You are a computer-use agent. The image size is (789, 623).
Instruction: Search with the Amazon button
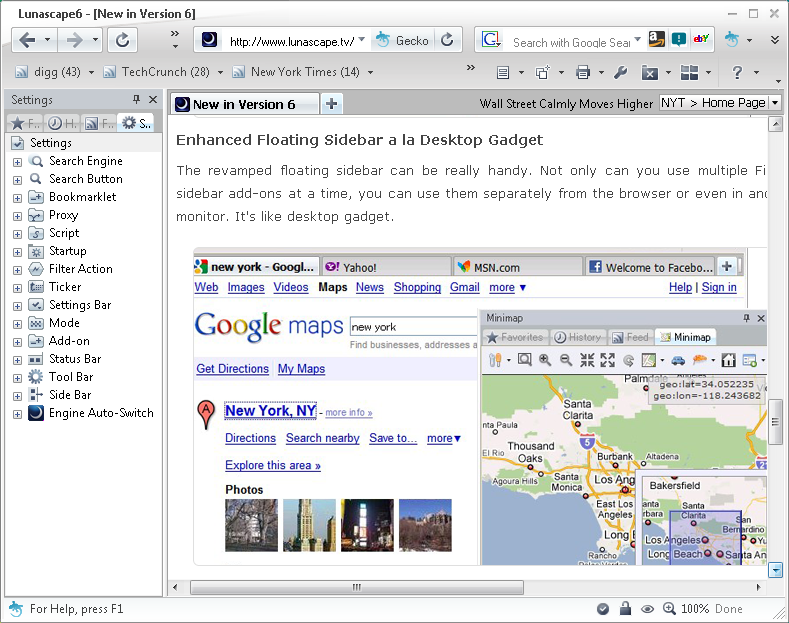tap(656, 39)
